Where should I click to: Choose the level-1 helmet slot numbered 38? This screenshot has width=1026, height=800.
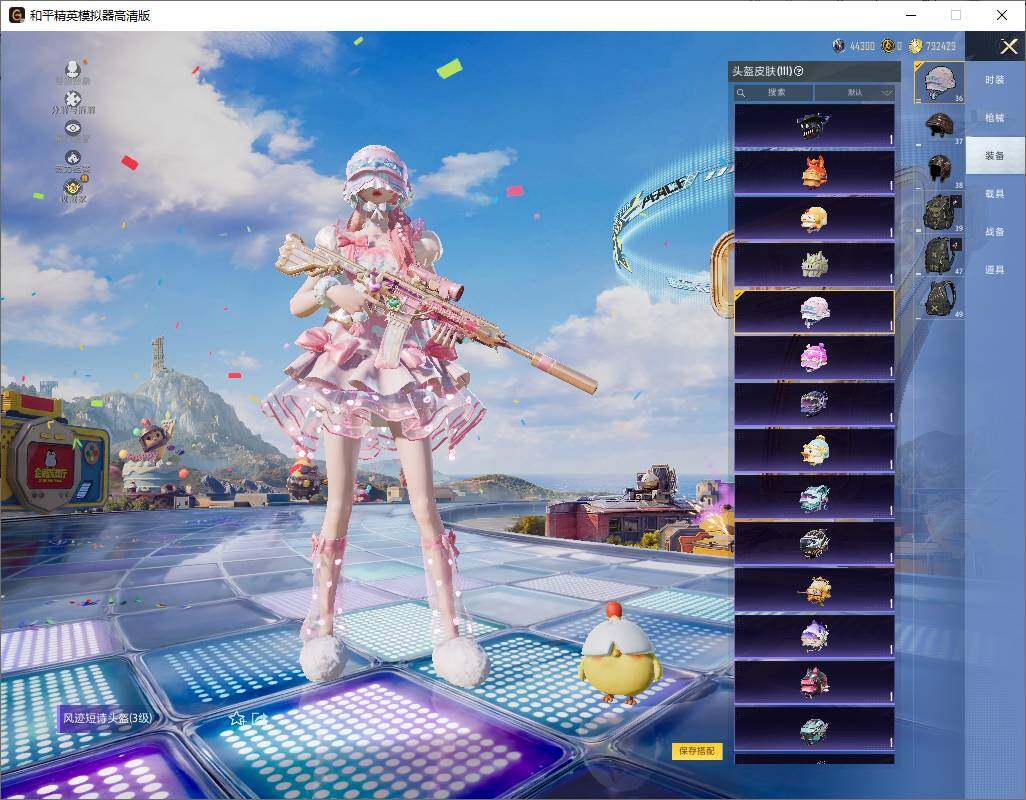[940, 169]
